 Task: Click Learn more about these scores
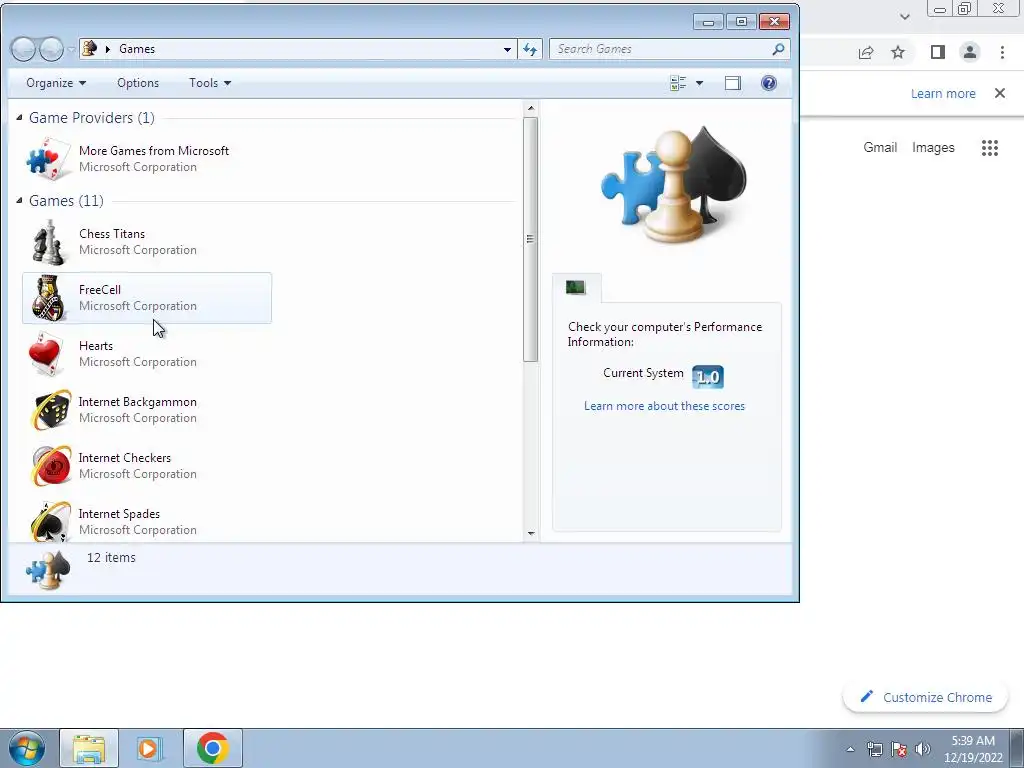664,406
